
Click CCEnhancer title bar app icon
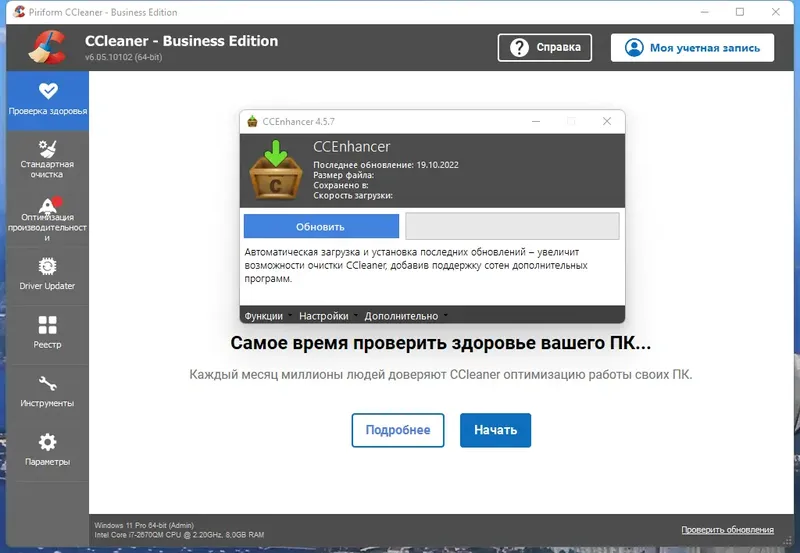pos(252,121)
